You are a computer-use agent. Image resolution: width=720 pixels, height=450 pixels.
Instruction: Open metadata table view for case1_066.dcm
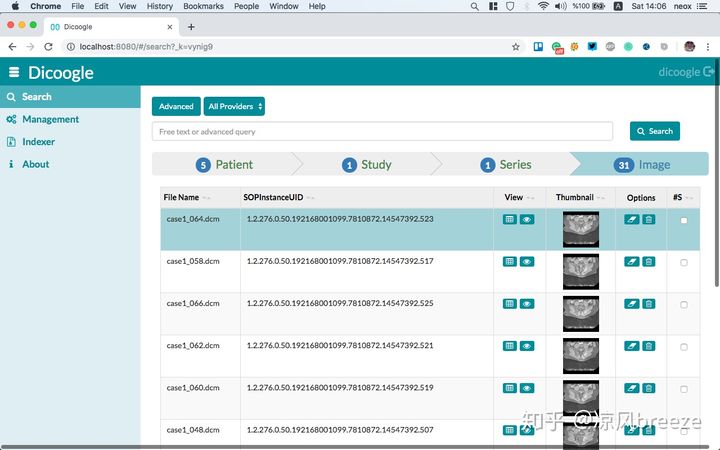510,304
